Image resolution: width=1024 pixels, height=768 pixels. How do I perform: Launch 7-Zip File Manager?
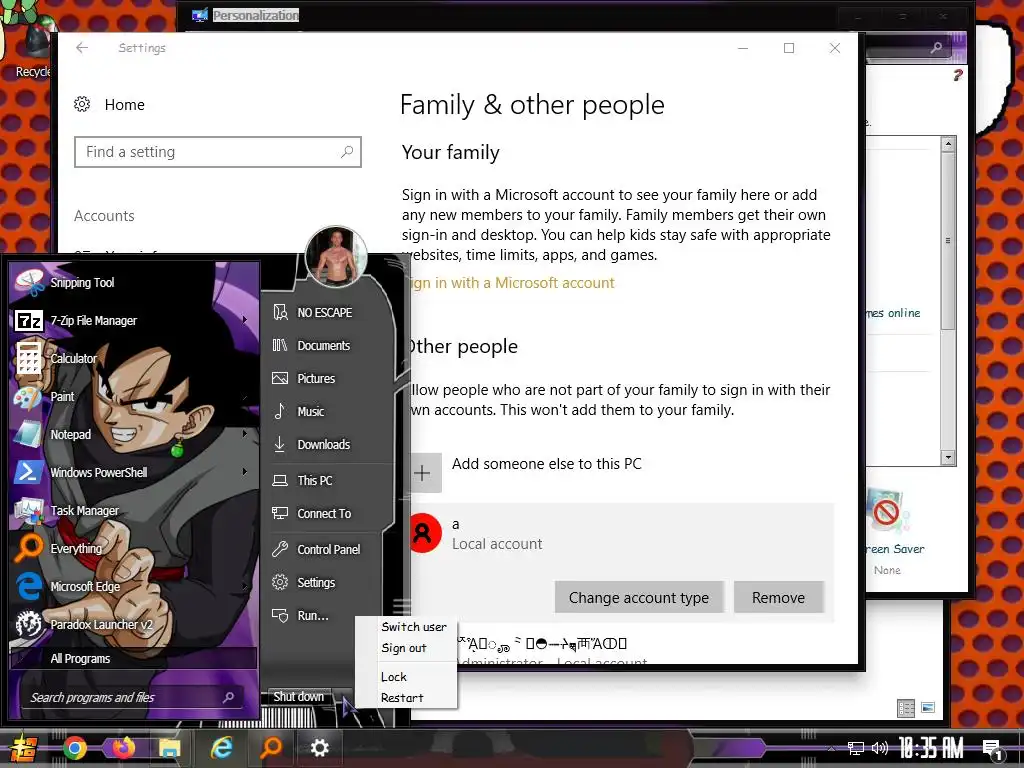pos(134,321)
